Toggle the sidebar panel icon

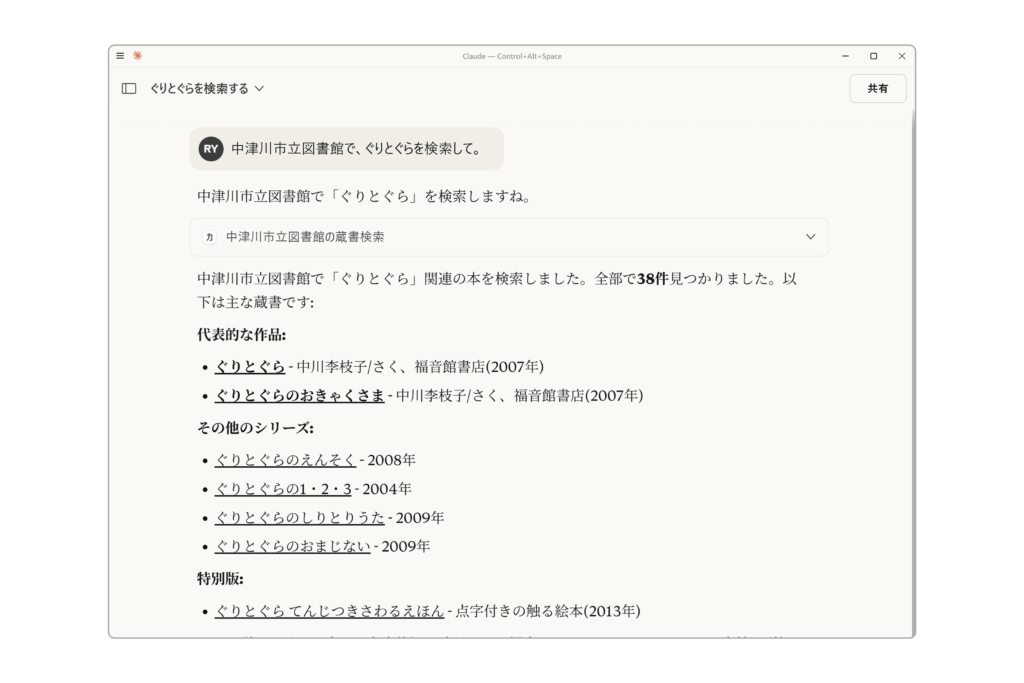[x=129, y=88]
